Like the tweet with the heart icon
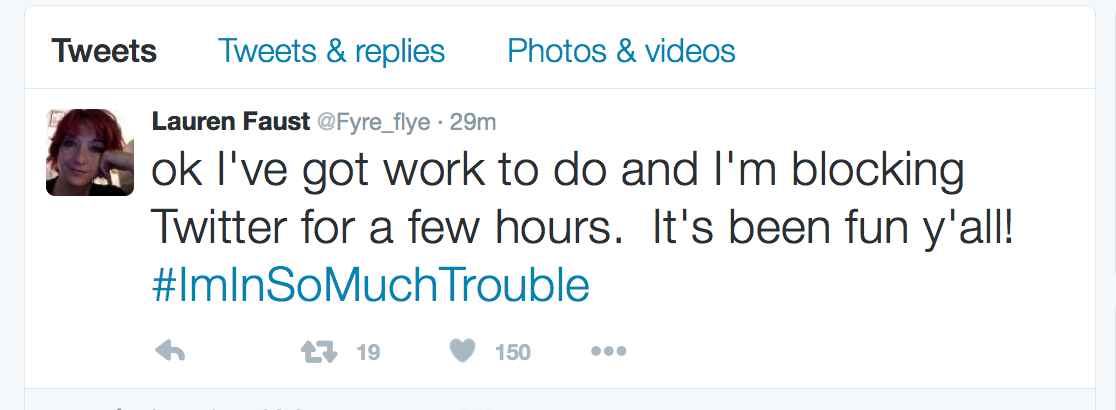The image size is (1116, 410). pyautogui.click(x=460, y=351)
